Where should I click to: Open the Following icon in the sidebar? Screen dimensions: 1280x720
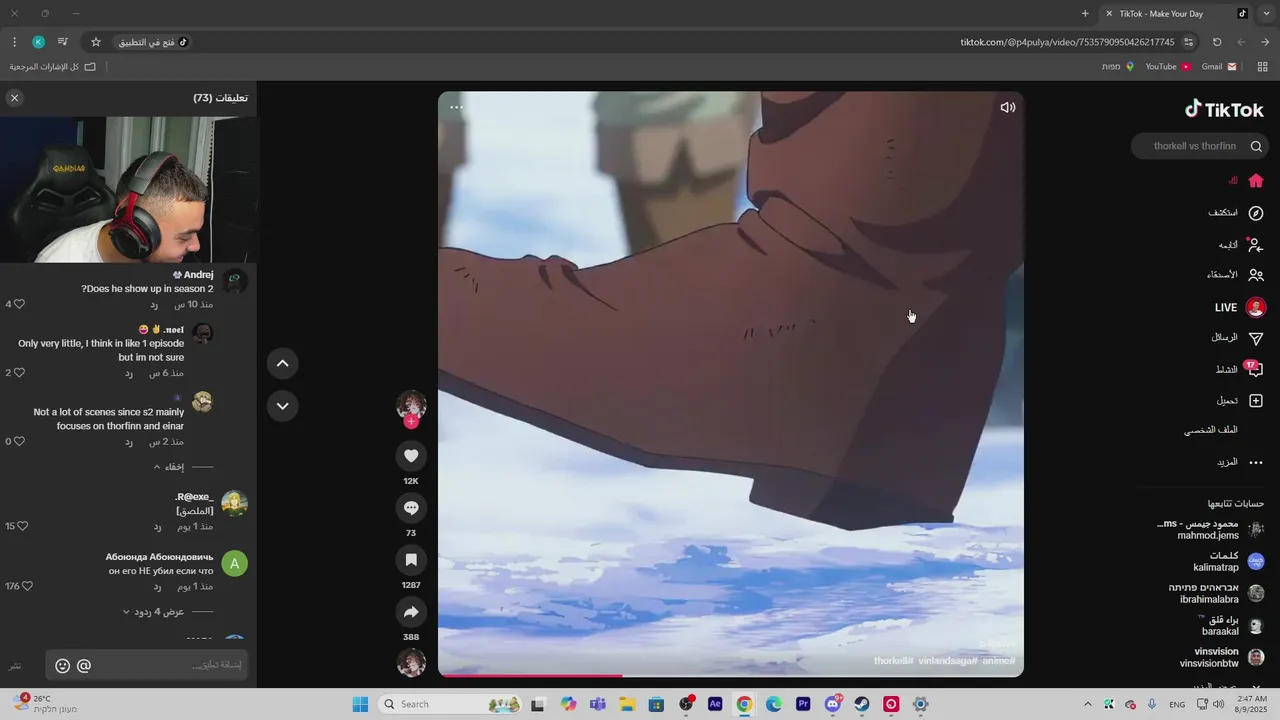coord(1256,244)
